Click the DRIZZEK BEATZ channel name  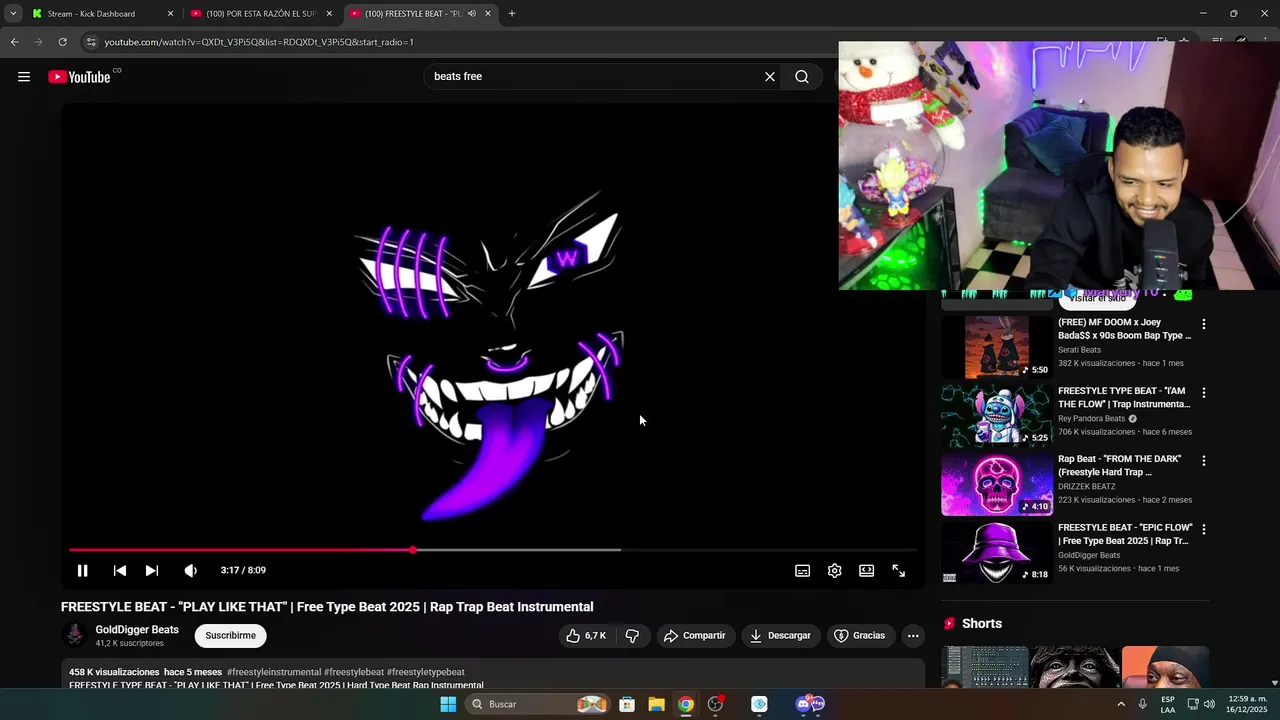click(x=1087, y=487)
